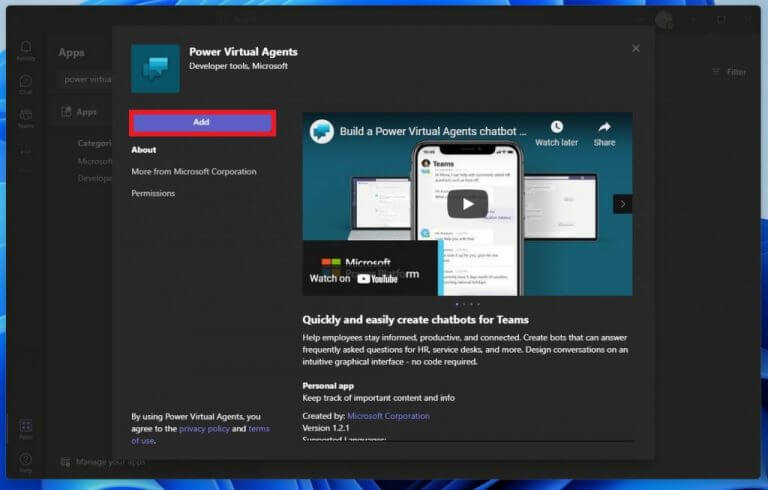Click the Apps grid icon in sidebar
768x490 pixels.
pos(25,425)
